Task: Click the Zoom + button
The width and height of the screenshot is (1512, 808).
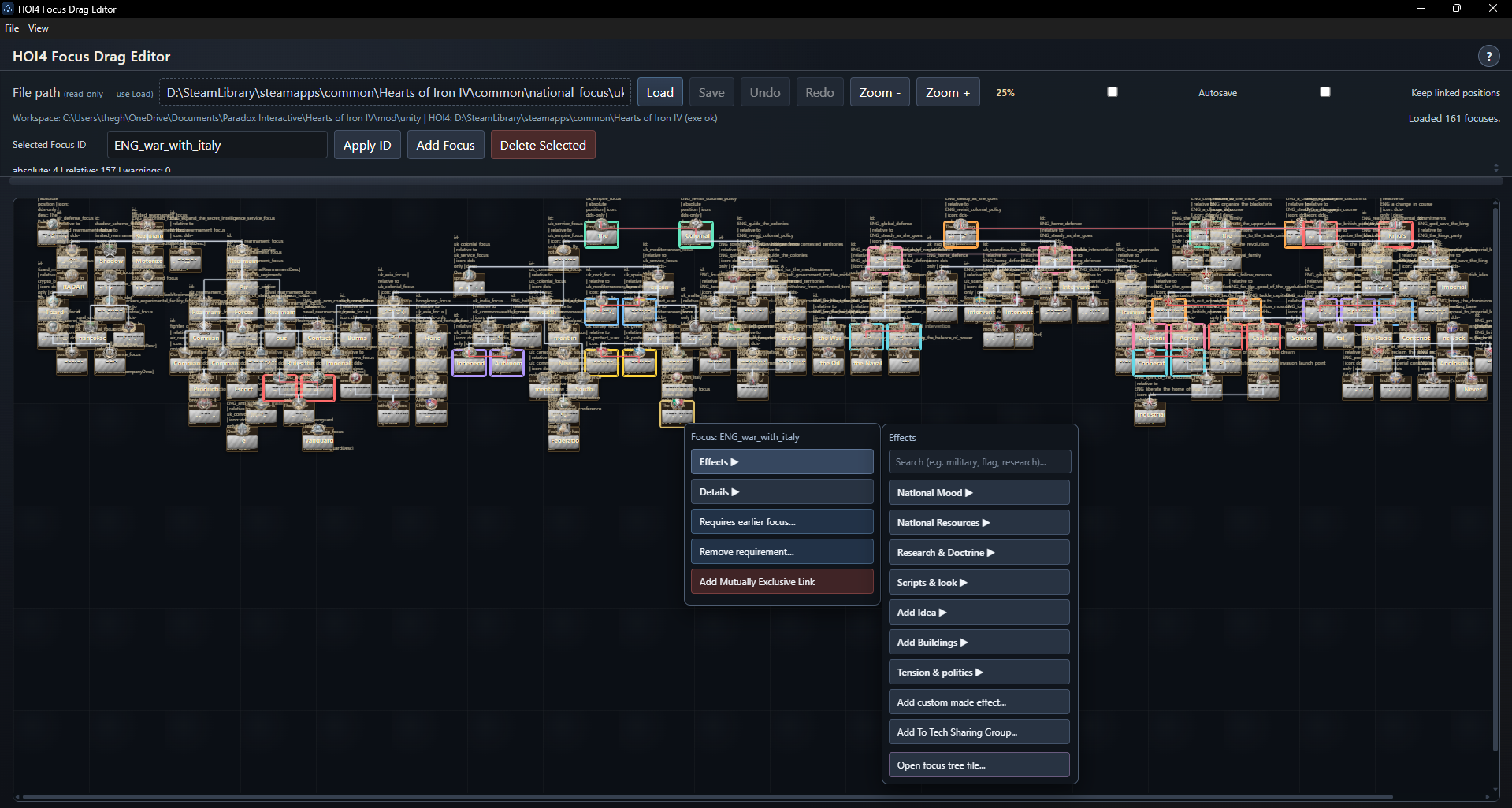Action: (948, 92)
